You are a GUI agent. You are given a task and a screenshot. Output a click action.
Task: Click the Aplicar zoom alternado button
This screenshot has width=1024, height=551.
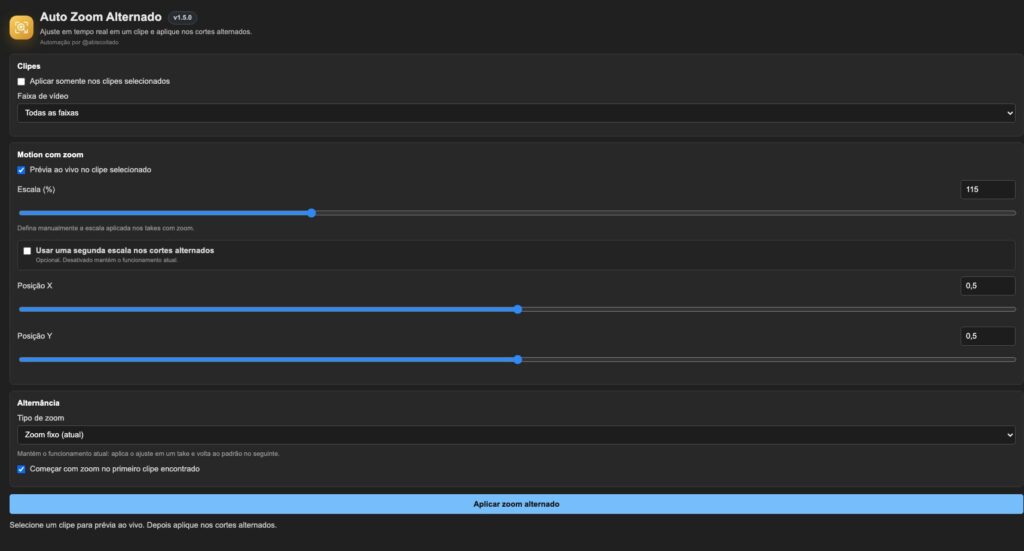tap(516, 504)
